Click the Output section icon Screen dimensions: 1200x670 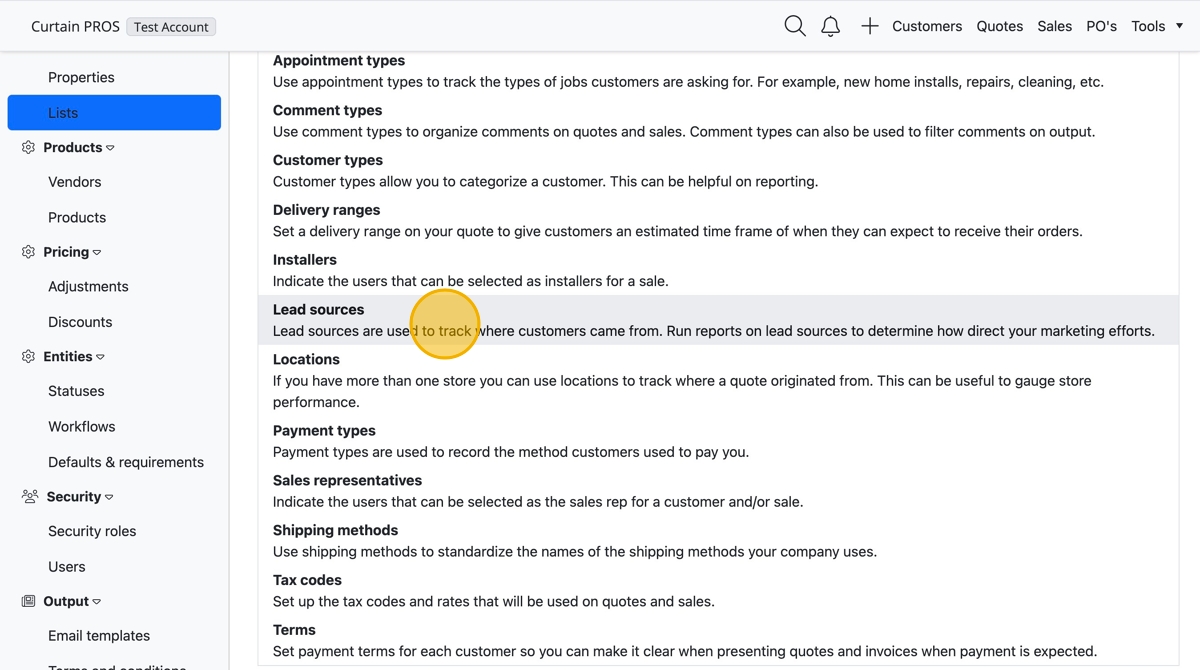(28, 601)
